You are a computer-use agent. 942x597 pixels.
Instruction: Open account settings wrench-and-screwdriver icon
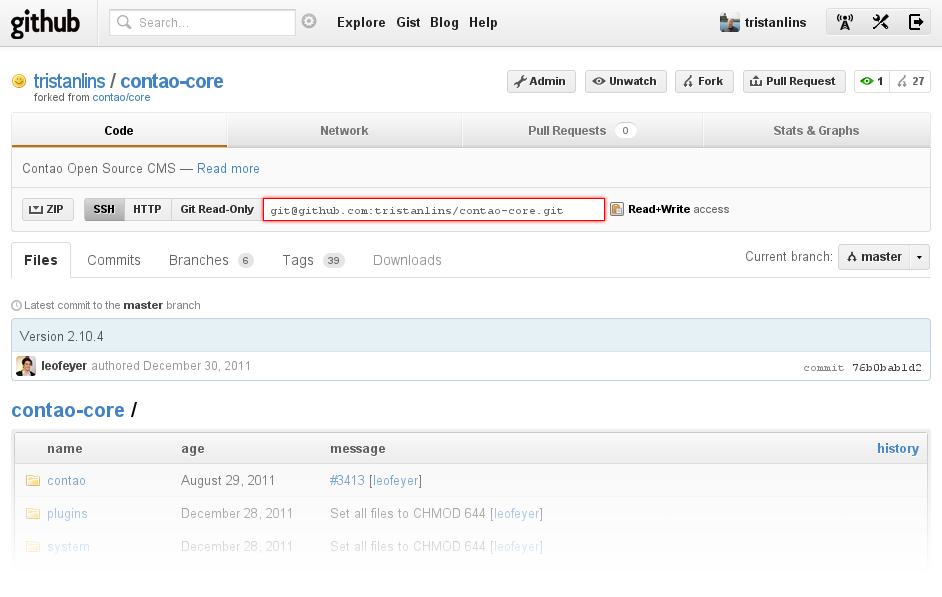880,22
